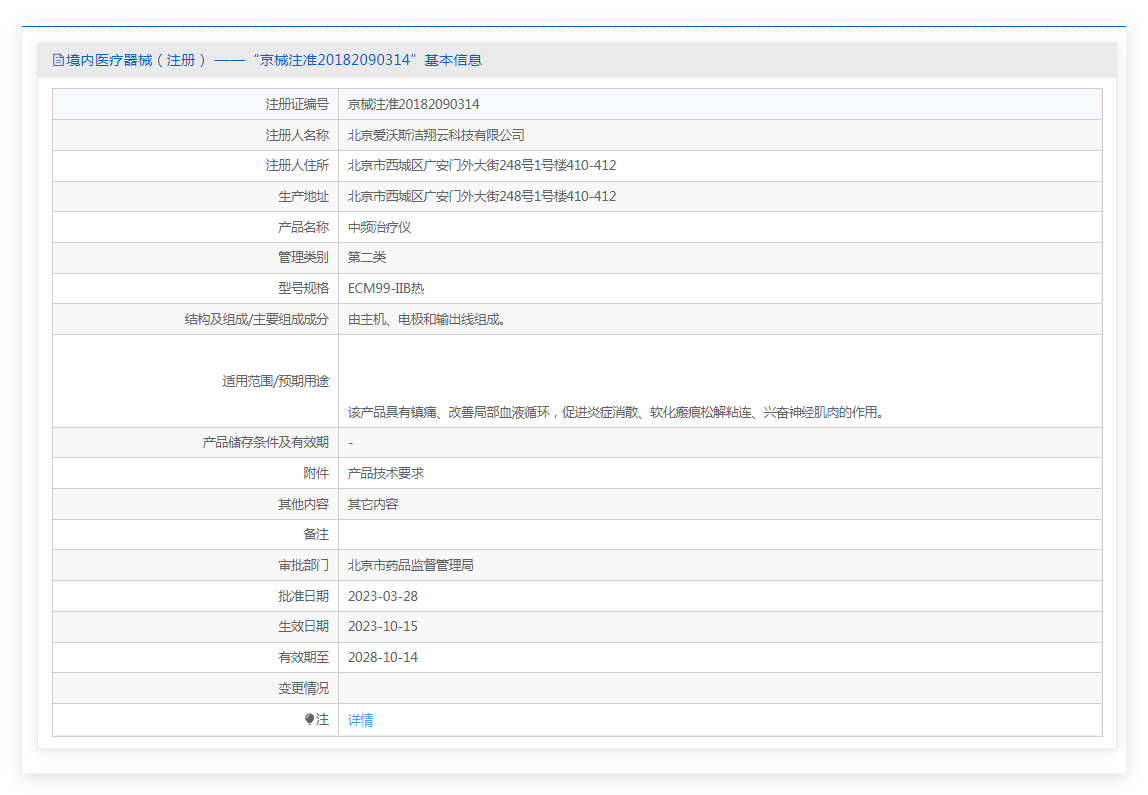Select model spec ECM99-IIB热
The height and width of the screenshot is (795, 1148).
click(x=386, y=288)
